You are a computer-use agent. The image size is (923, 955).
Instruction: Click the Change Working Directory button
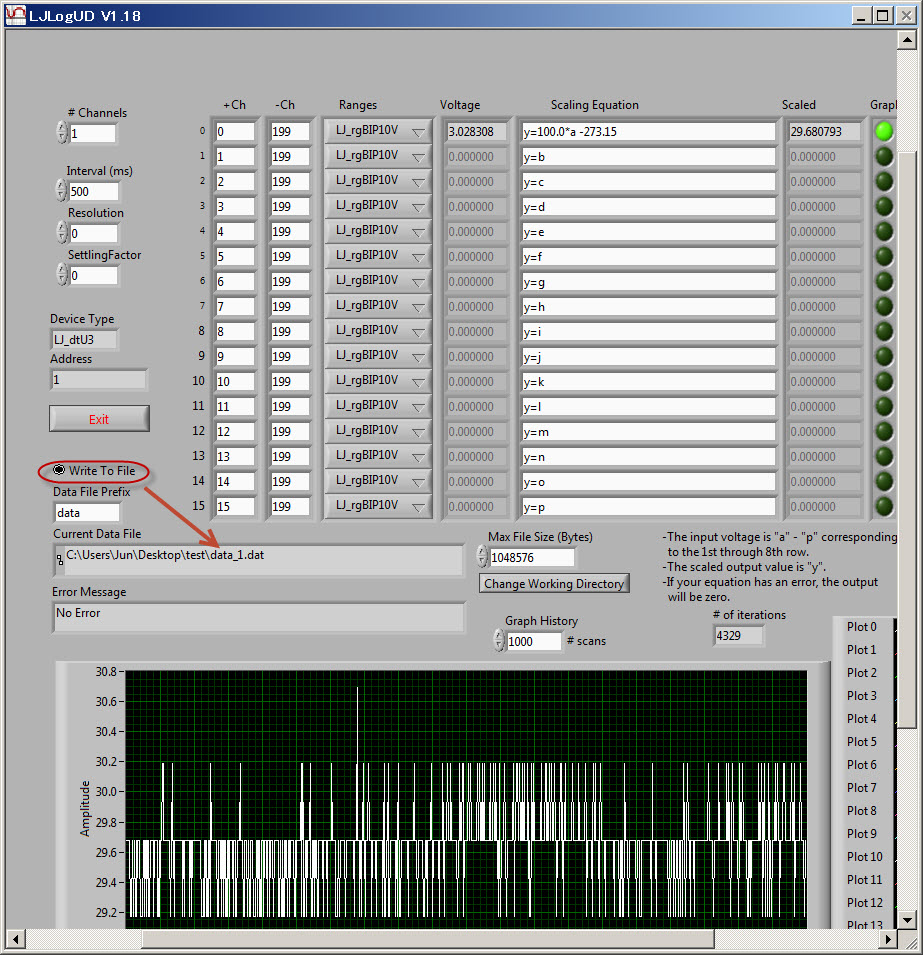(x=554, y=584)
